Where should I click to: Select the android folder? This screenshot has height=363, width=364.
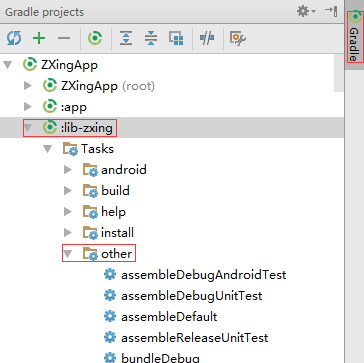point(114,170)
